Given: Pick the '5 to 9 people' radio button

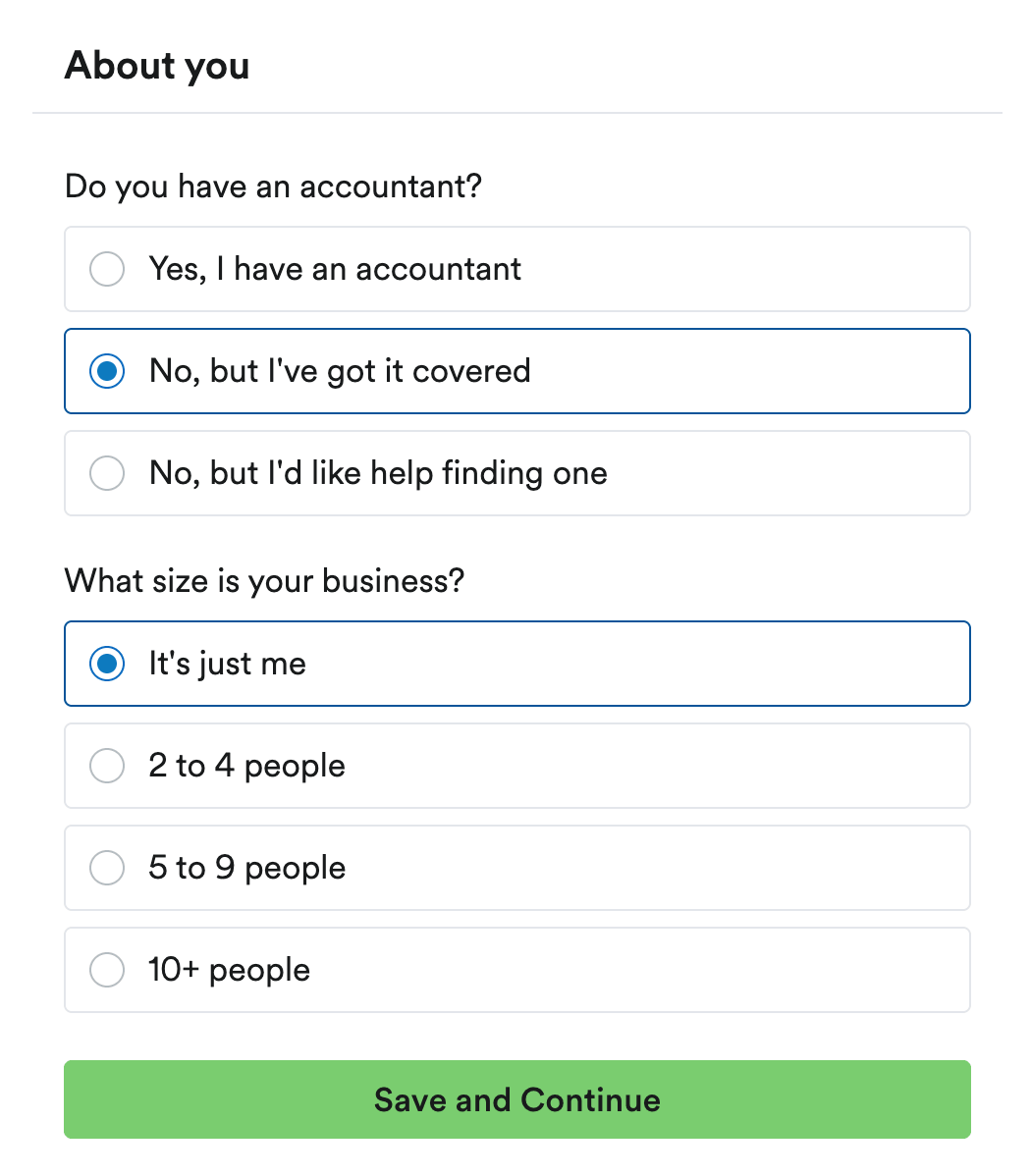Looking at the screenshot, I should click(x=107, y=868).
